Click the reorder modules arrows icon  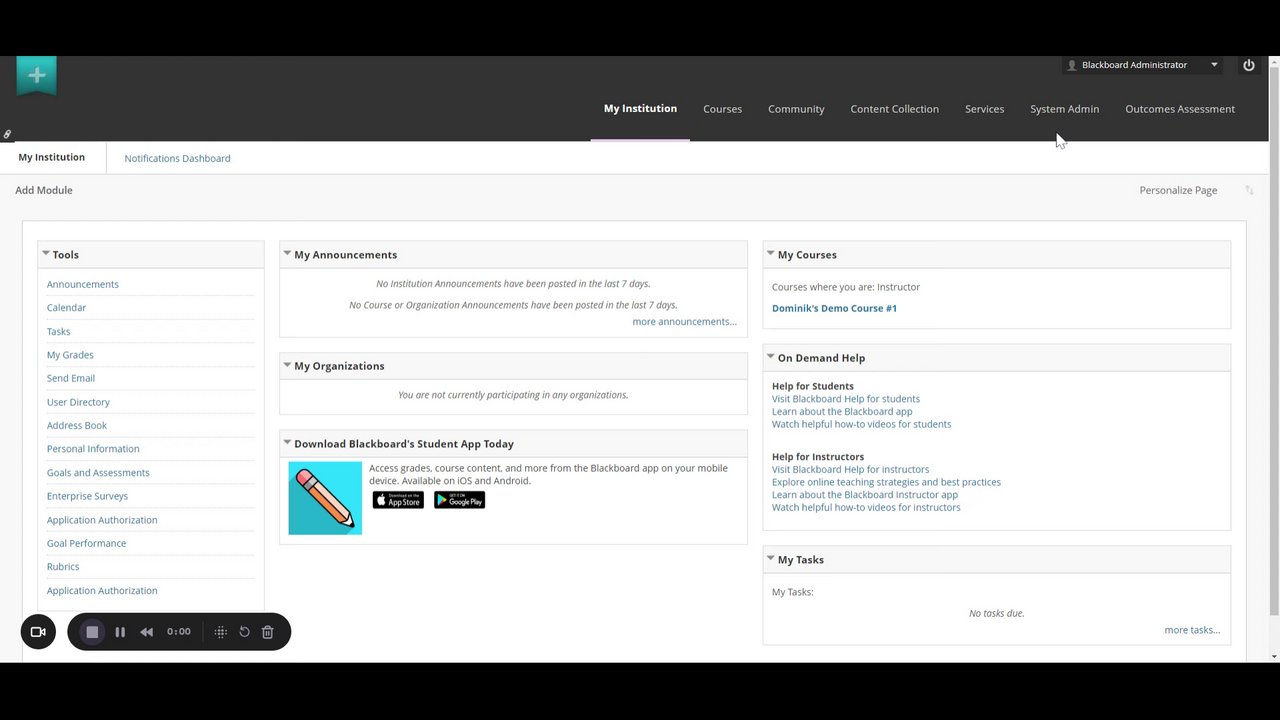coord(1249,190)
